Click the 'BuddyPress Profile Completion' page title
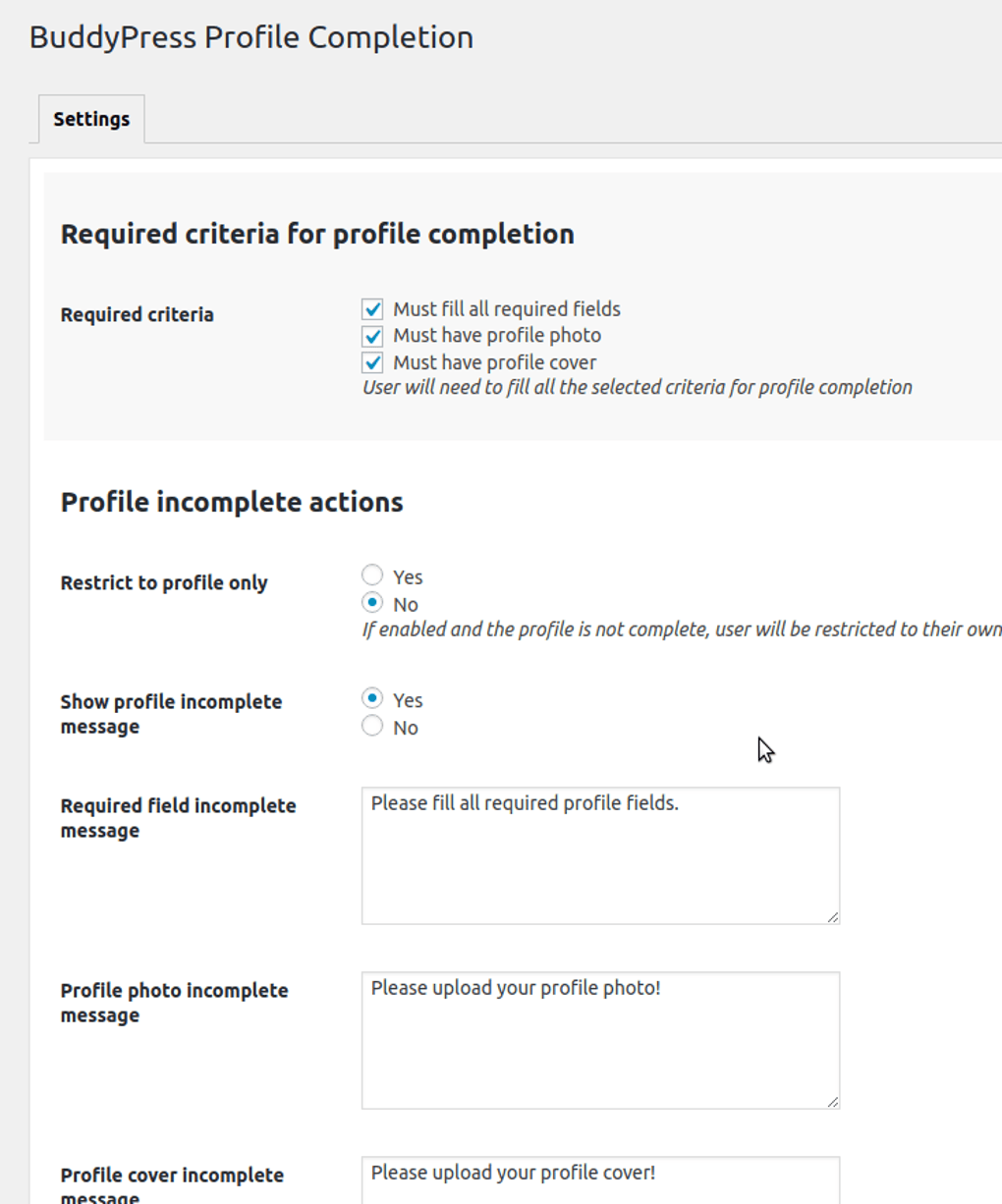Screen dimensions: 1002x1204 tap(250, 37)
